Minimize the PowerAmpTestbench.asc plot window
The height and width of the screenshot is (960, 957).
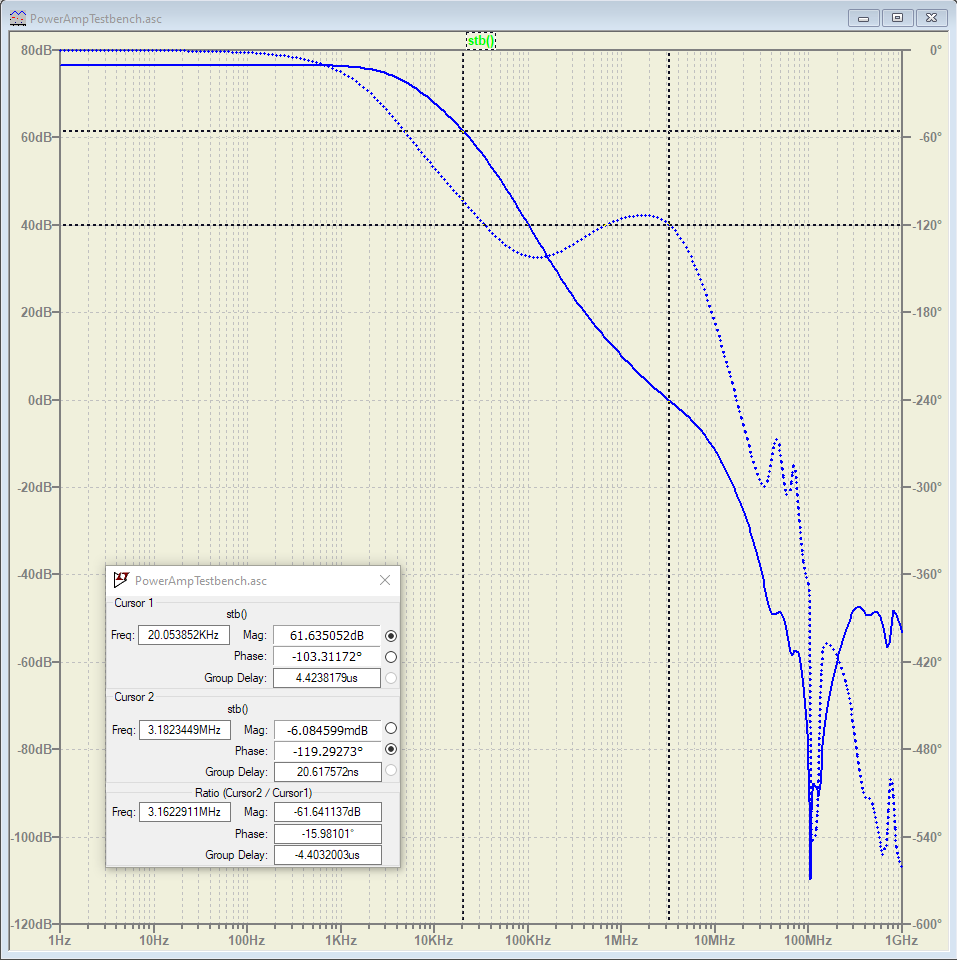[863, 18]
